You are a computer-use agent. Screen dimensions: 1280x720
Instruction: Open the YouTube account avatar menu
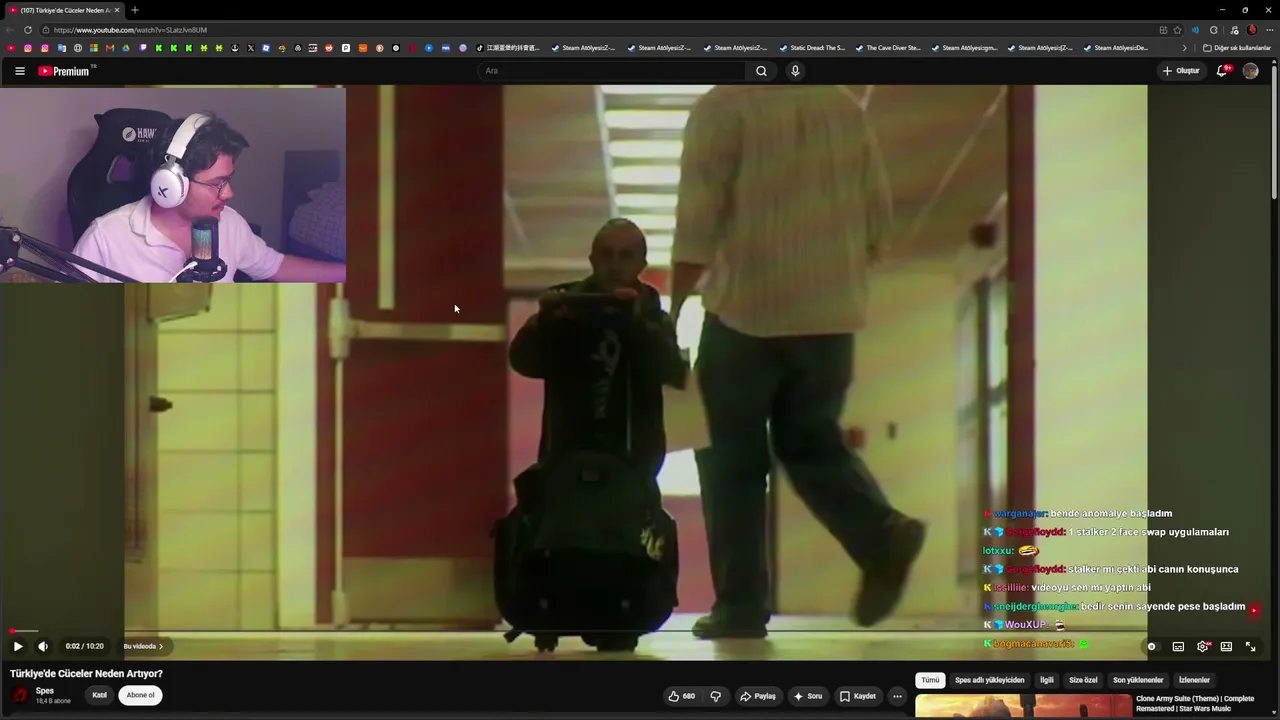1250,71
